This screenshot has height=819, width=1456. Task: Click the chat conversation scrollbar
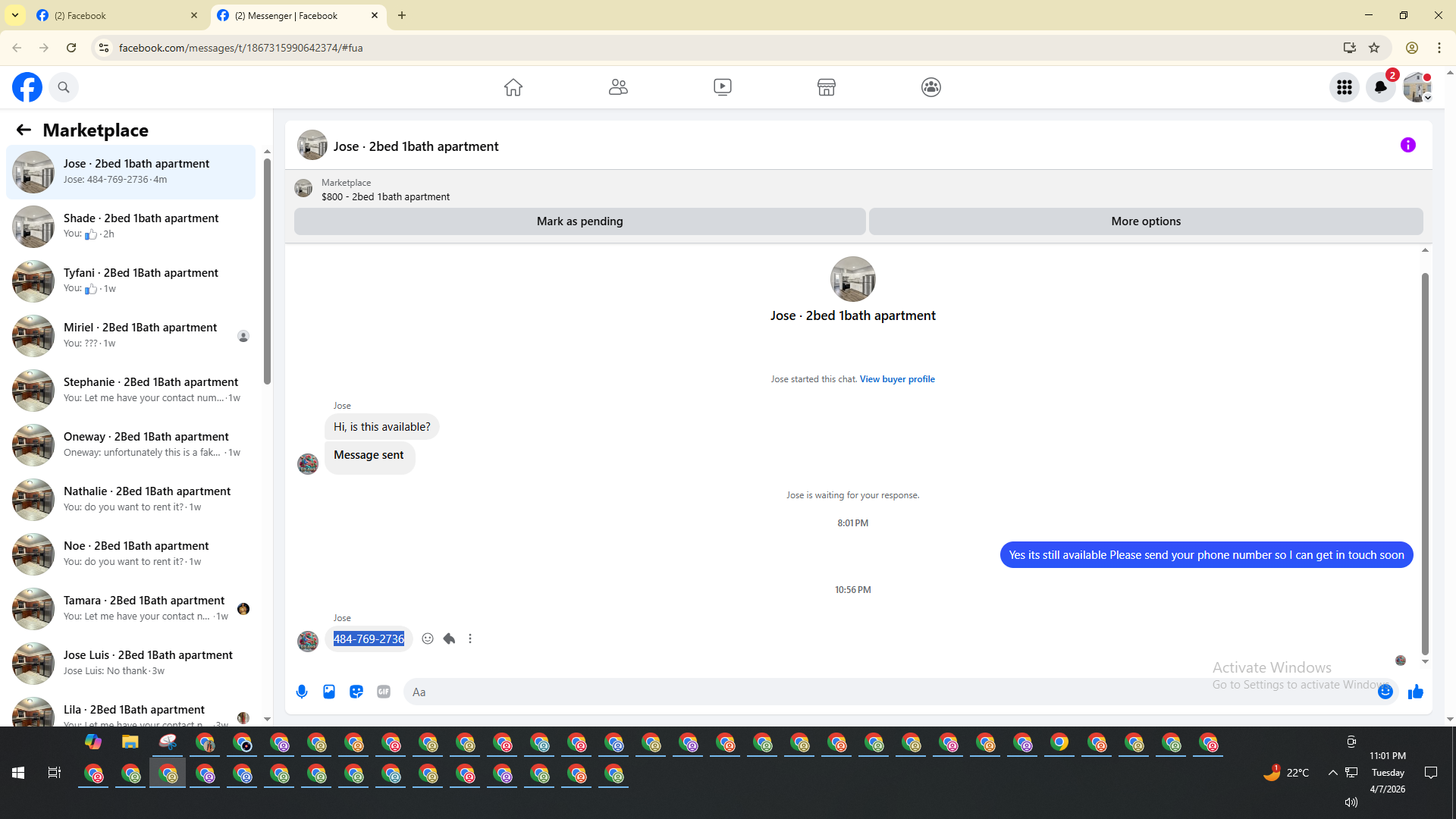[x=1425, y=463]
